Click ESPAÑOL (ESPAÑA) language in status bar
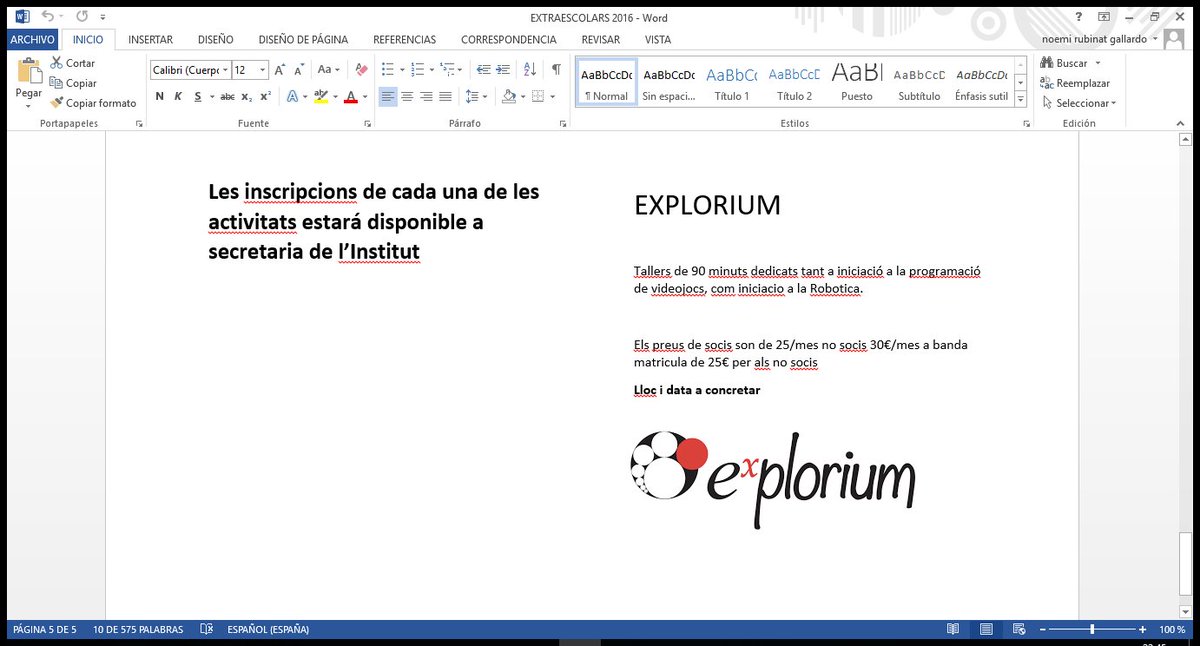1200x646 pixels. [x=268, y=630]
